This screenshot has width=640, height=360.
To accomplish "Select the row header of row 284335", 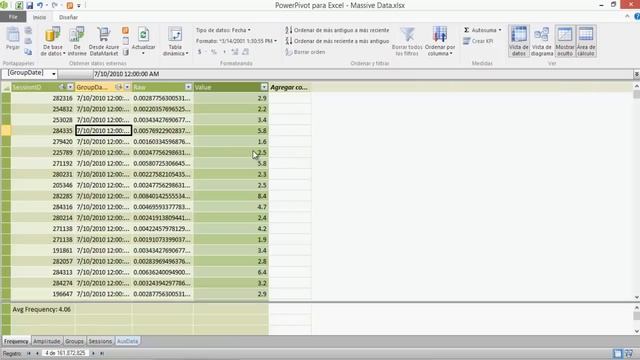I will coord(6,131).
